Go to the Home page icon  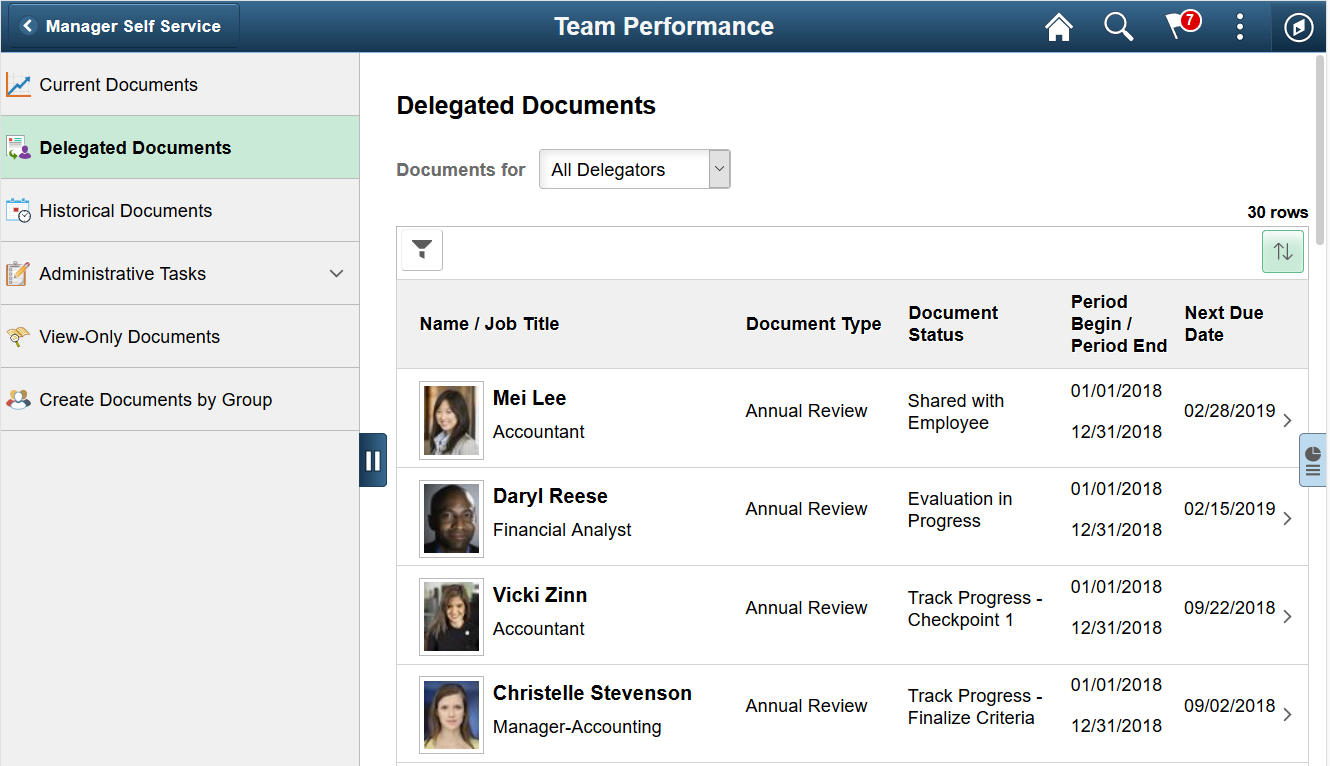pyautogui.click(x=1059, y=27)
